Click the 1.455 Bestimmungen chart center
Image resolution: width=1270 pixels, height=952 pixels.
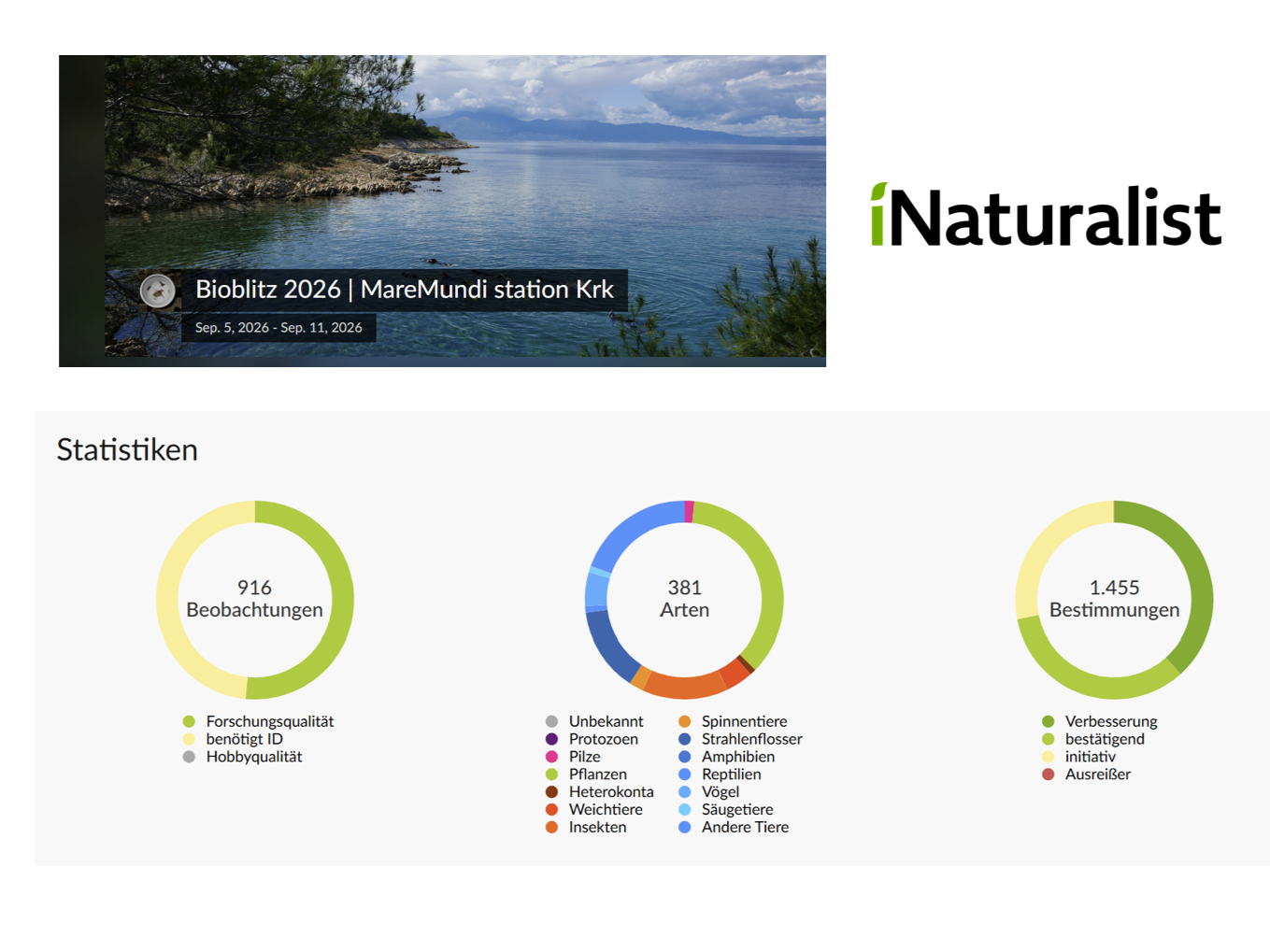point(1114,599)
